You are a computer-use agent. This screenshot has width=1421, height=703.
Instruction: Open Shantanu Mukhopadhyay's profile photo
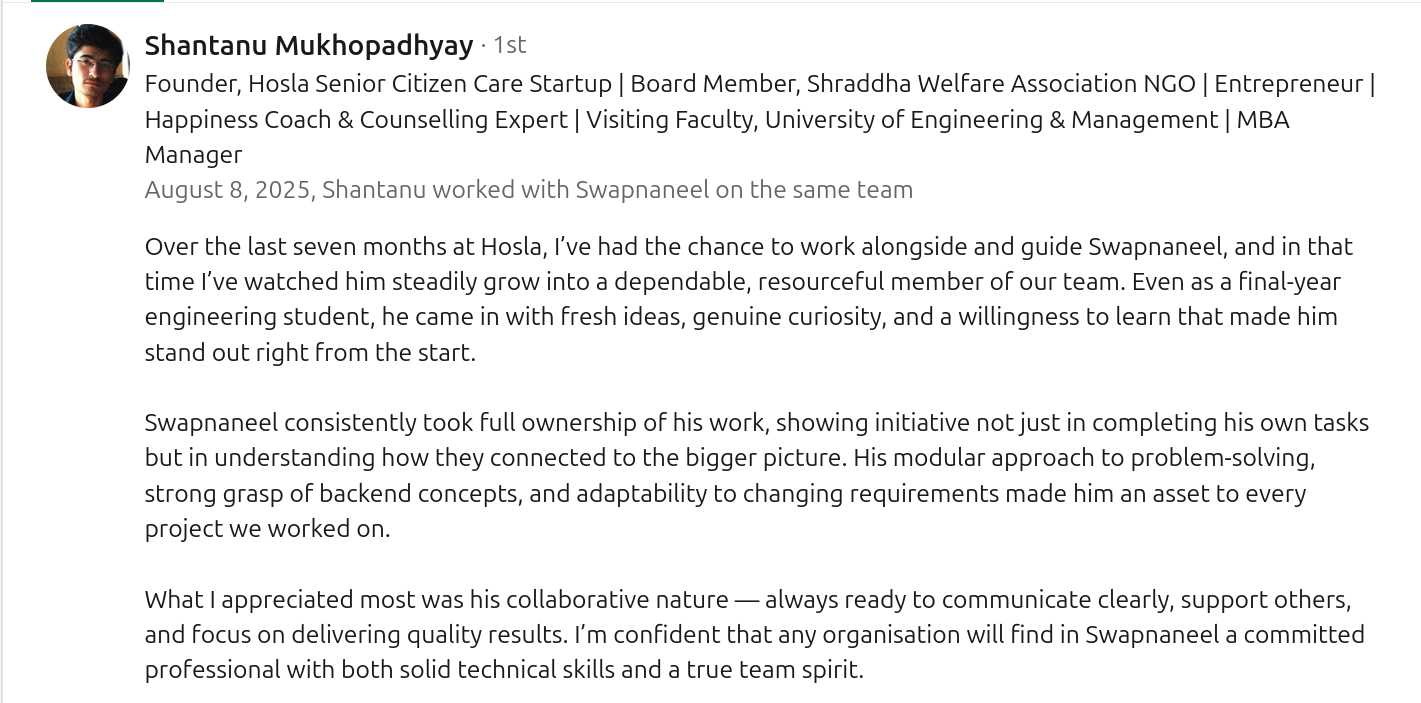88,66
